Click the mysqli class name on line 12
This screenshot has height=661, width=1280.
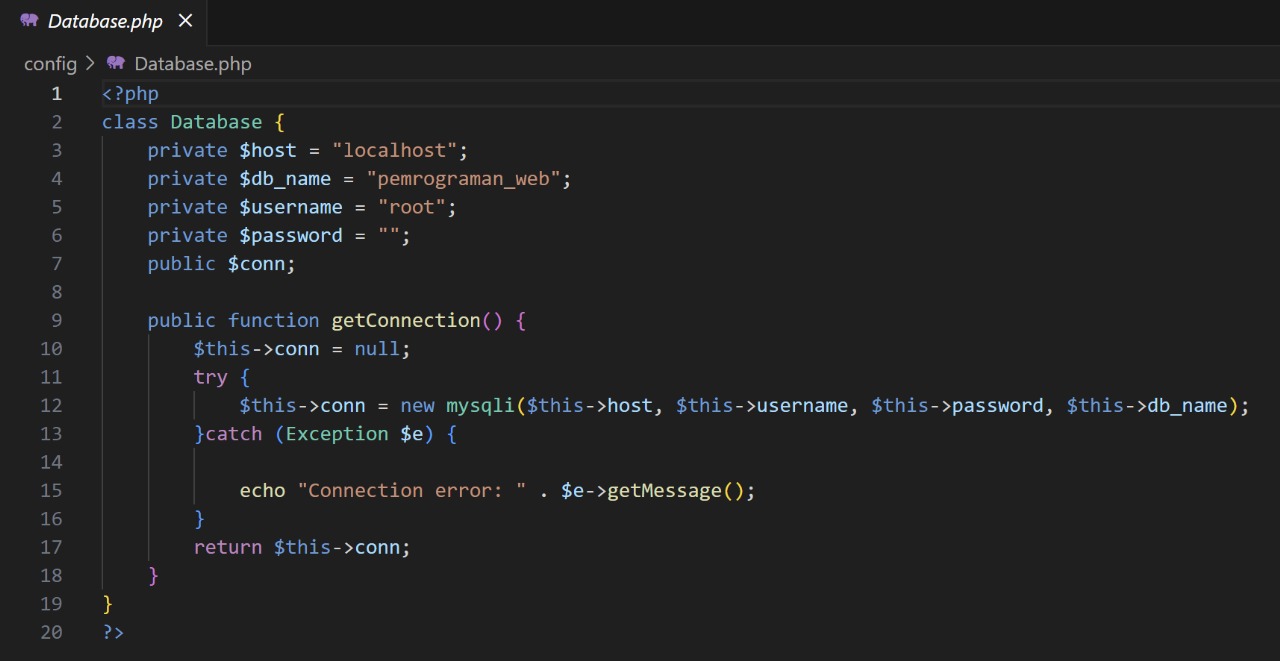(x=480, y=406)
